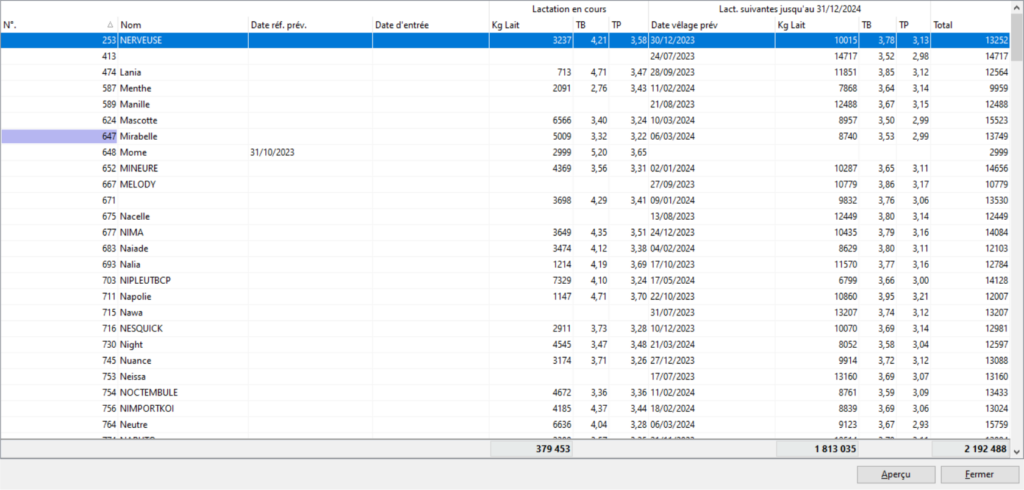Select the row named Nawa
Screen dimensions: 1024x490
506,312
